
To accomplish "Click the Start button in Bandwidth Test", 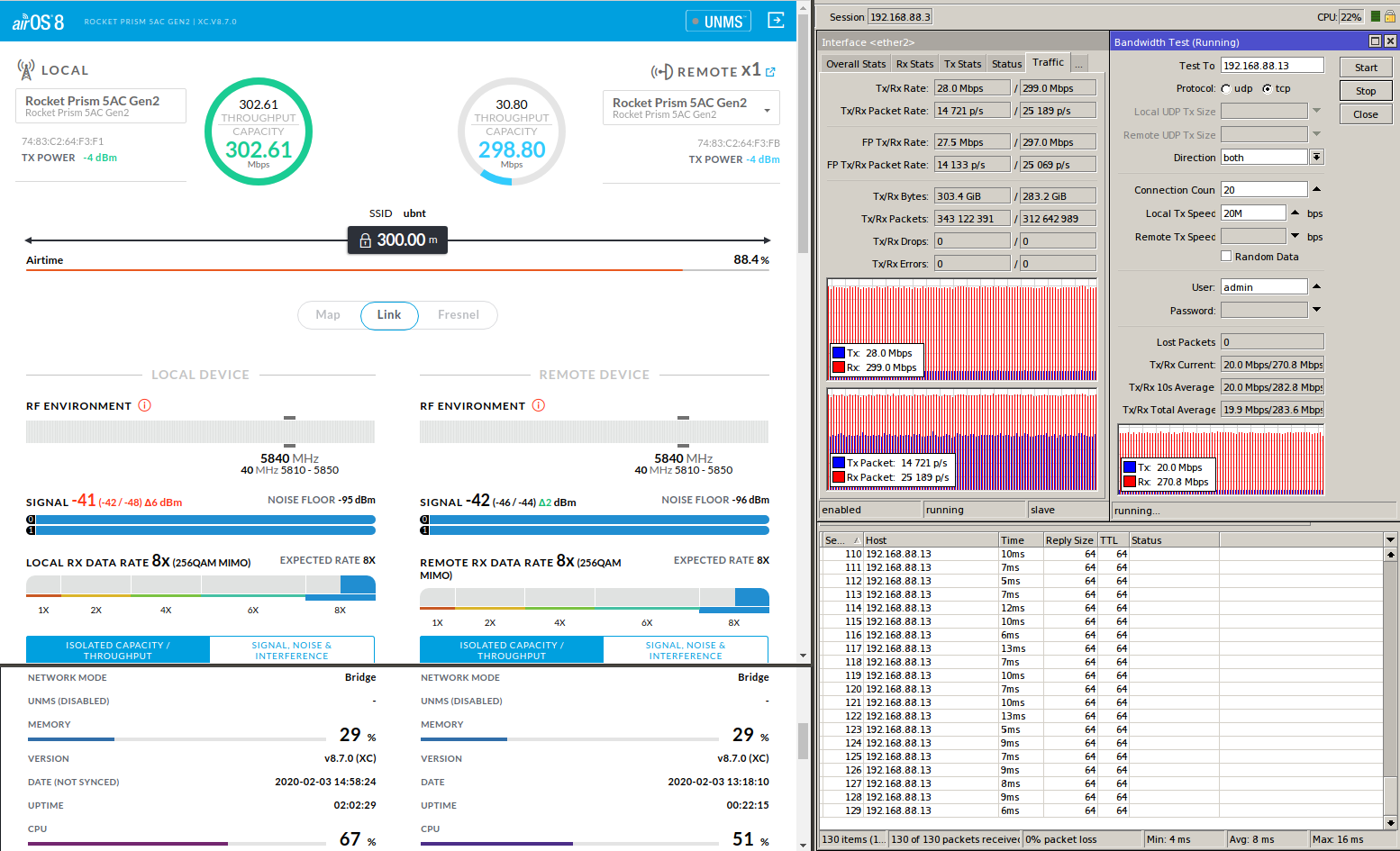I will click(x=1366, y=68).
